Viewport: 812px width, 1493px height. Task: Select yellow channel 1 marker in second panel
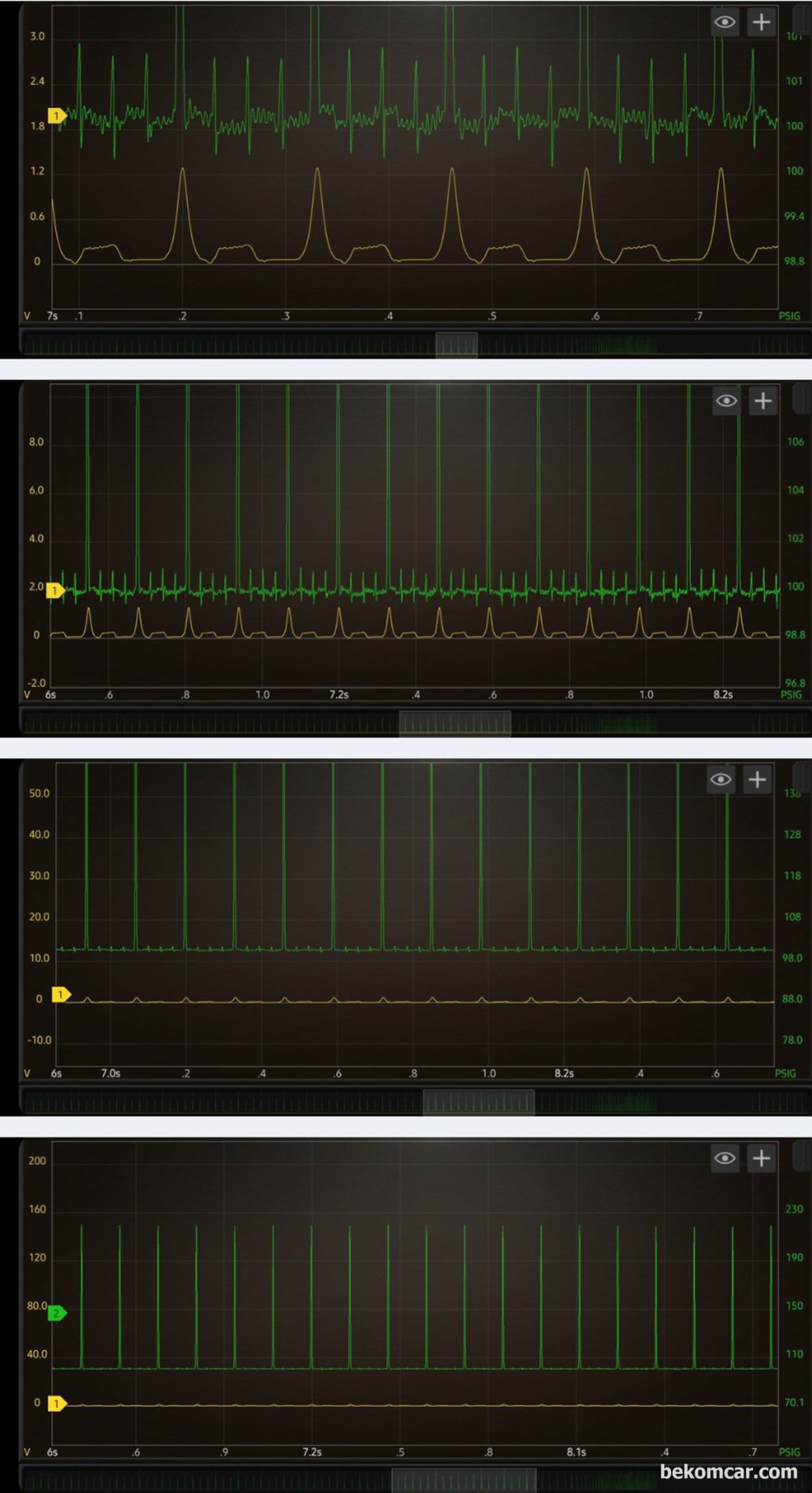click(x=56, y=591)
